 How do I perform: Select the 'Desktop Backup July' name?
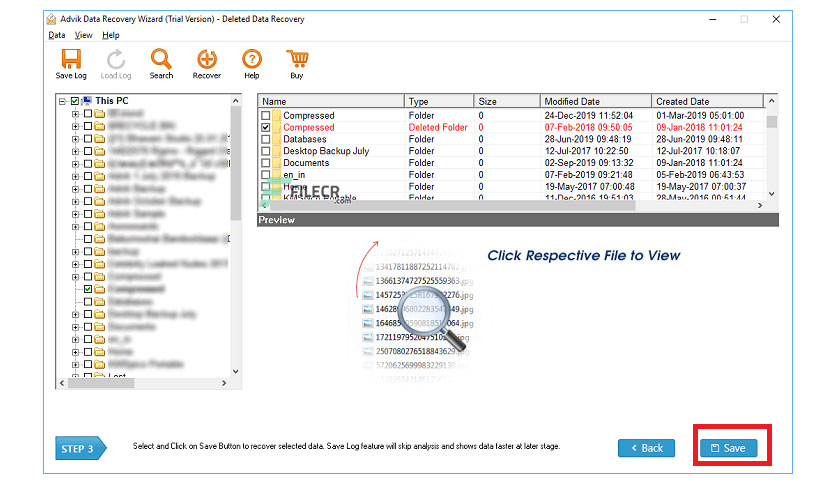tap(326, 151)
